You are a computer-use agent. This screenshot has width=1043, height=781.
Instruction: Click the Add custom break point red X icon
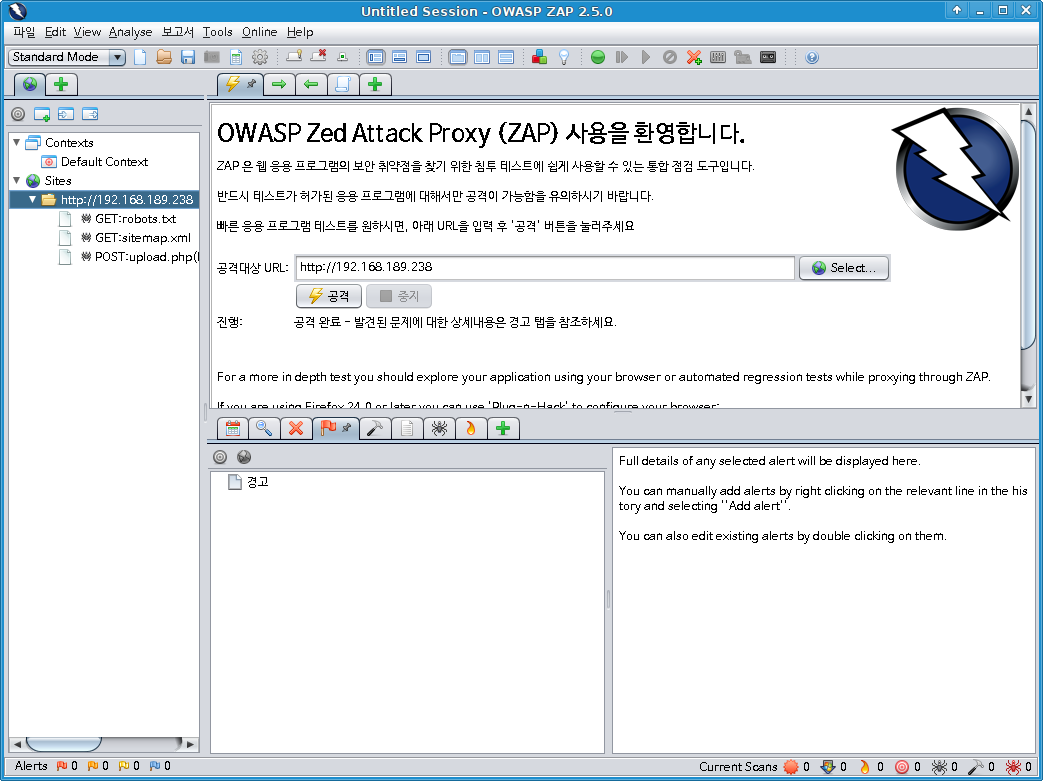tap(694, 57)
